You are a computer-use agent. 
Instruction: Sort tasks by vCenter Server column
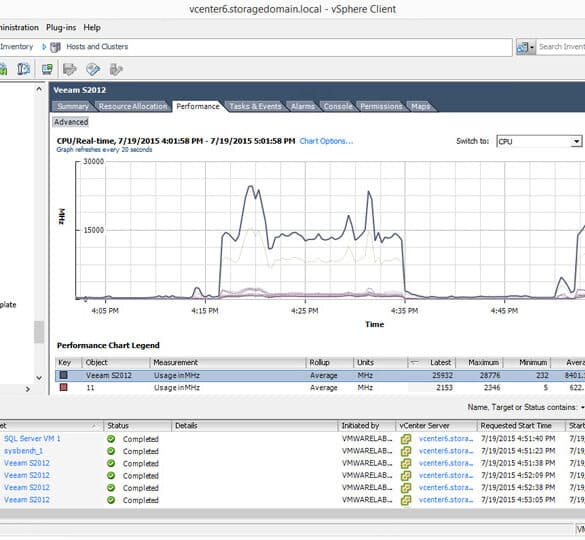tap(436, 426)
